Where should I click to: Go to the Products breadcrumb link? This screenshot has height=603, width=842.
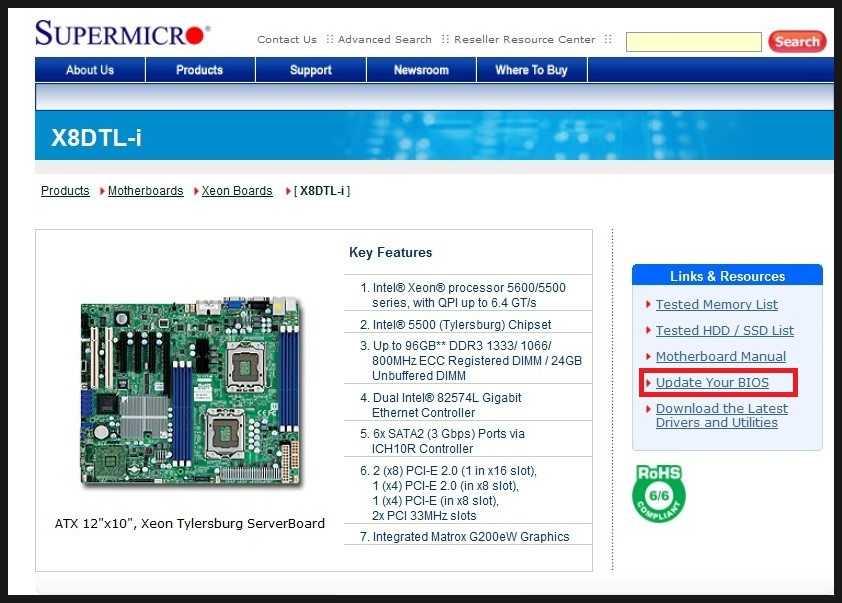point(65,191)
